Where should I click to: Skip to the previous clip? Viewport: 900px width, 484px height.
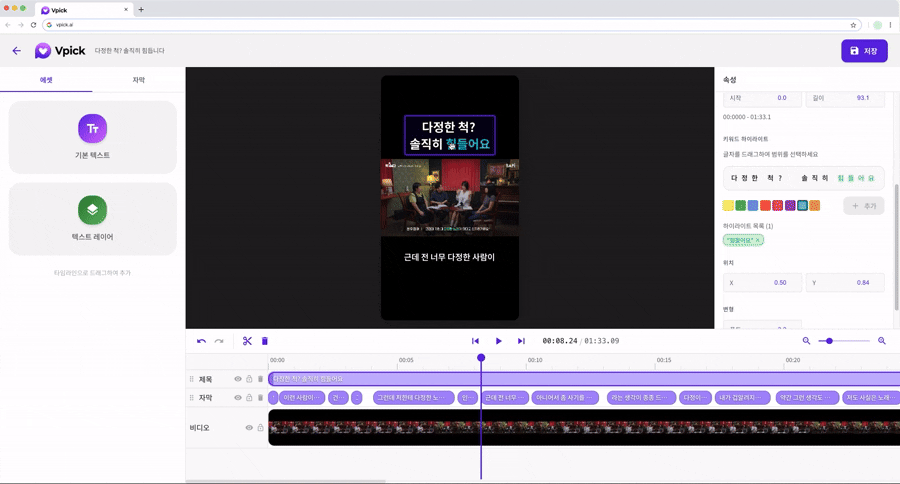click(476, 341)
